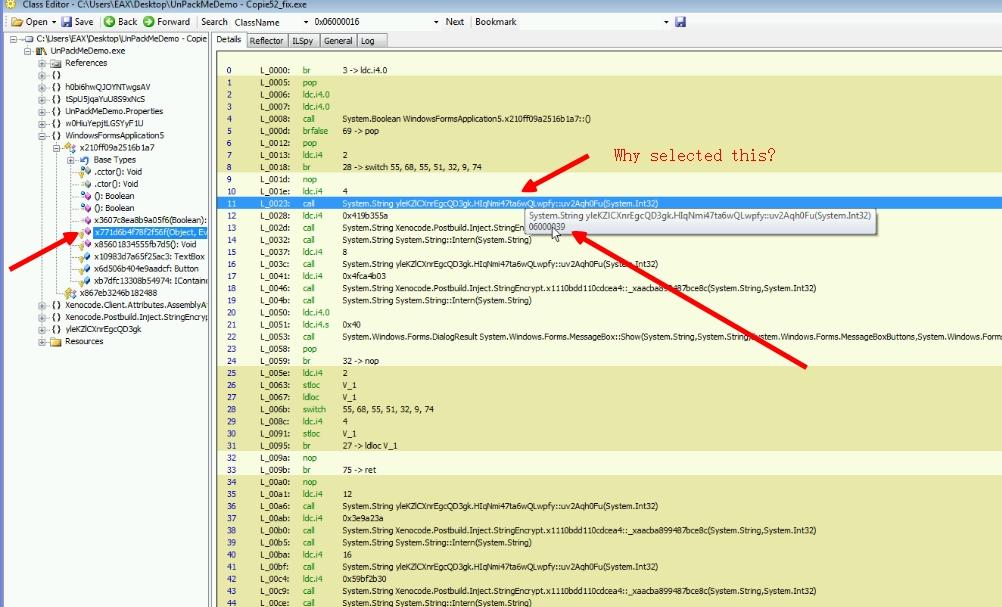
Task: Click the Open folder icon in toolbar
Action: pyautogui.click(x=17, y=22)
